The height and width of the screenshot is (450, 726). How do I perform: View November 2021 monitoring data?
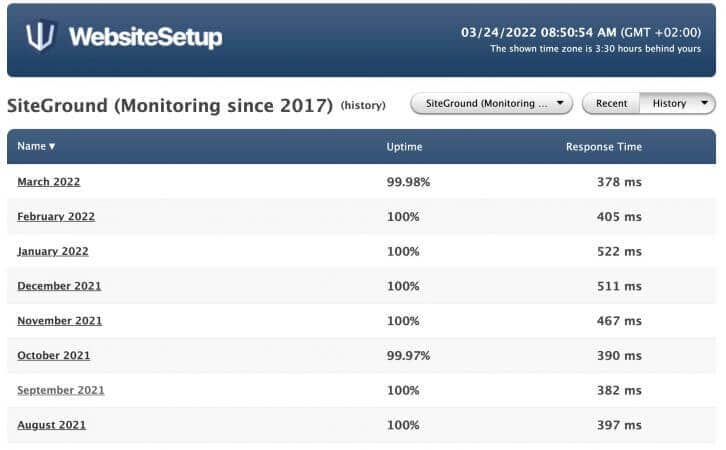pyautogui.click(x=60, y=321)
